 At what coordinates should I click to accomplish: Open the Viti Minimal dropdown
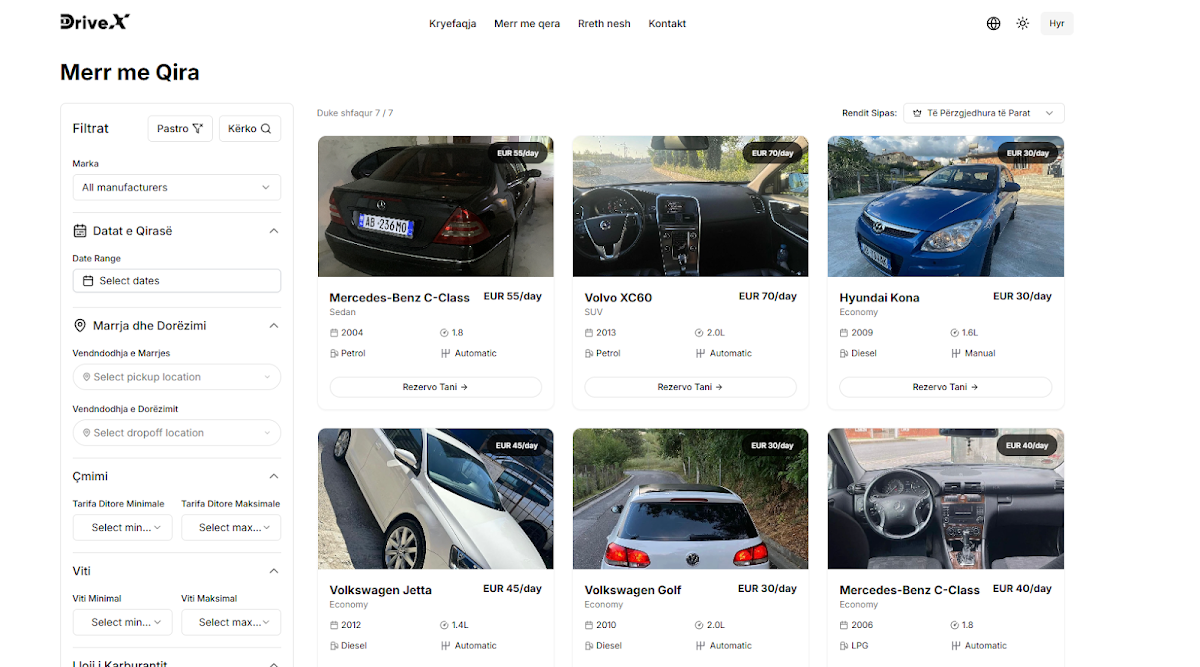123,622
